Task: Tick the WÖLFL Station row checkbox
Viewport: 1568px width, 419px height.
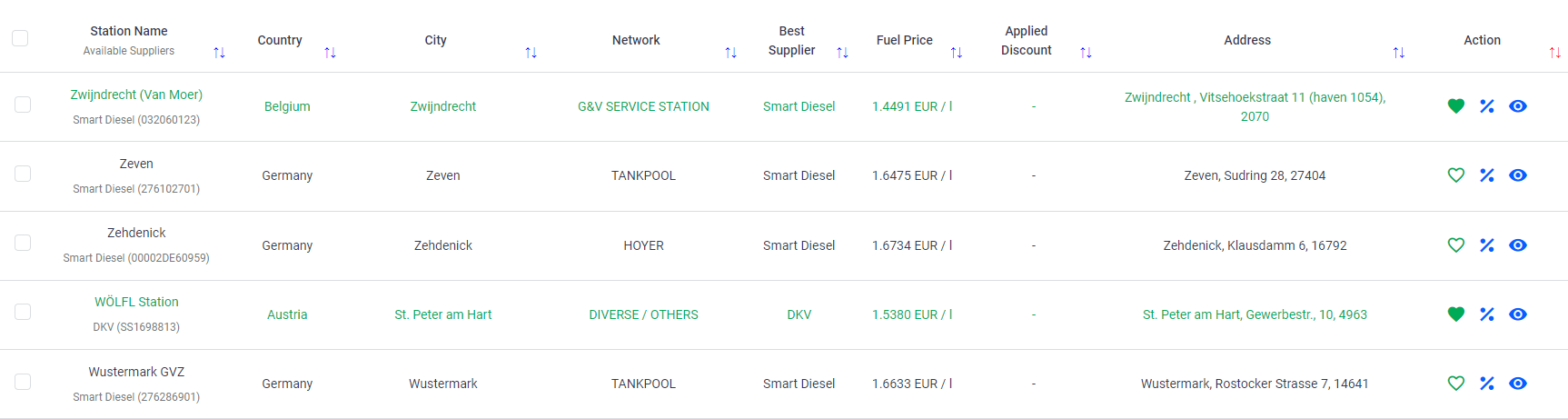Action: (23, 312)
